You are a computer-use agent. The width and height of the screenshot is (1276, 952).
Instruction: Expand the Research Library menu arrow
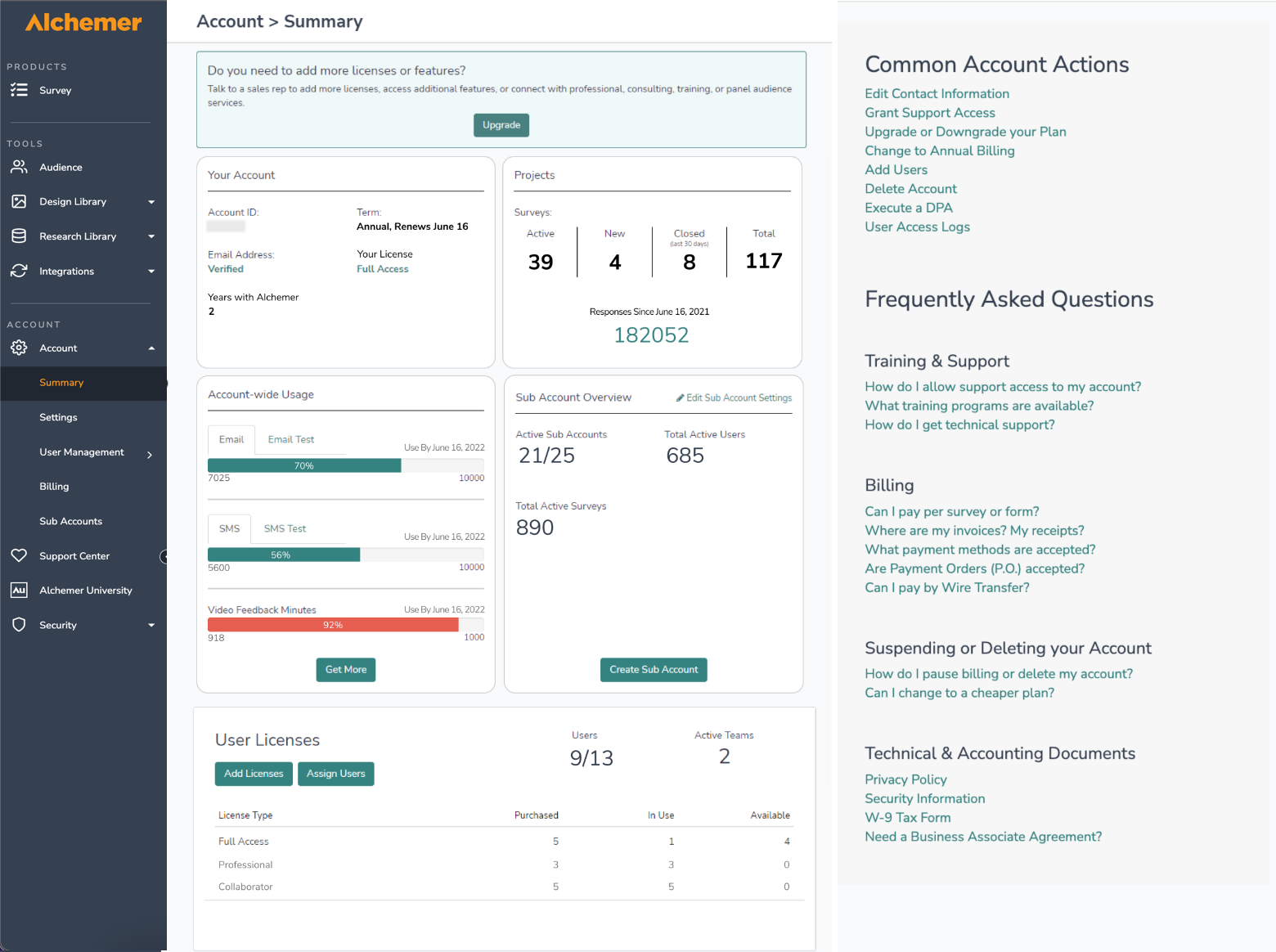pyautogui.click(x=151, y=236)
